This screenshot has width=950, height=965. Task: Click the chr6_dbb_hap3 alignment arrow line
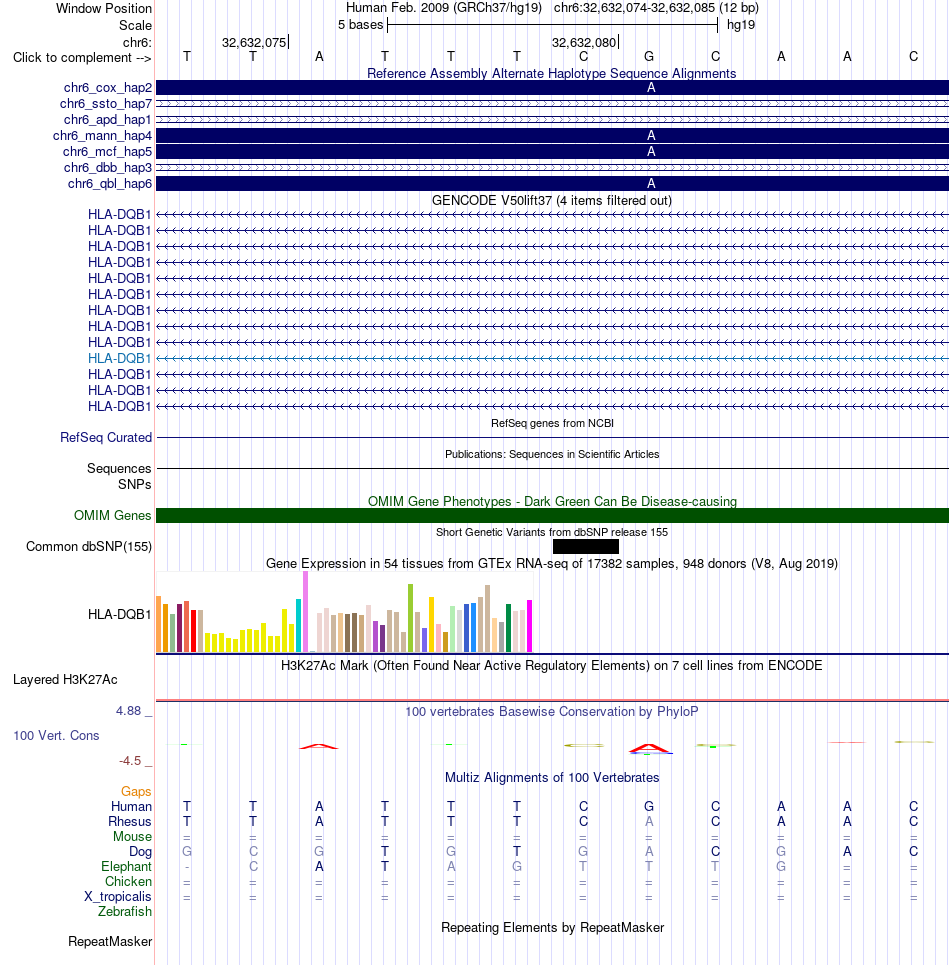[x=552, y=167]
